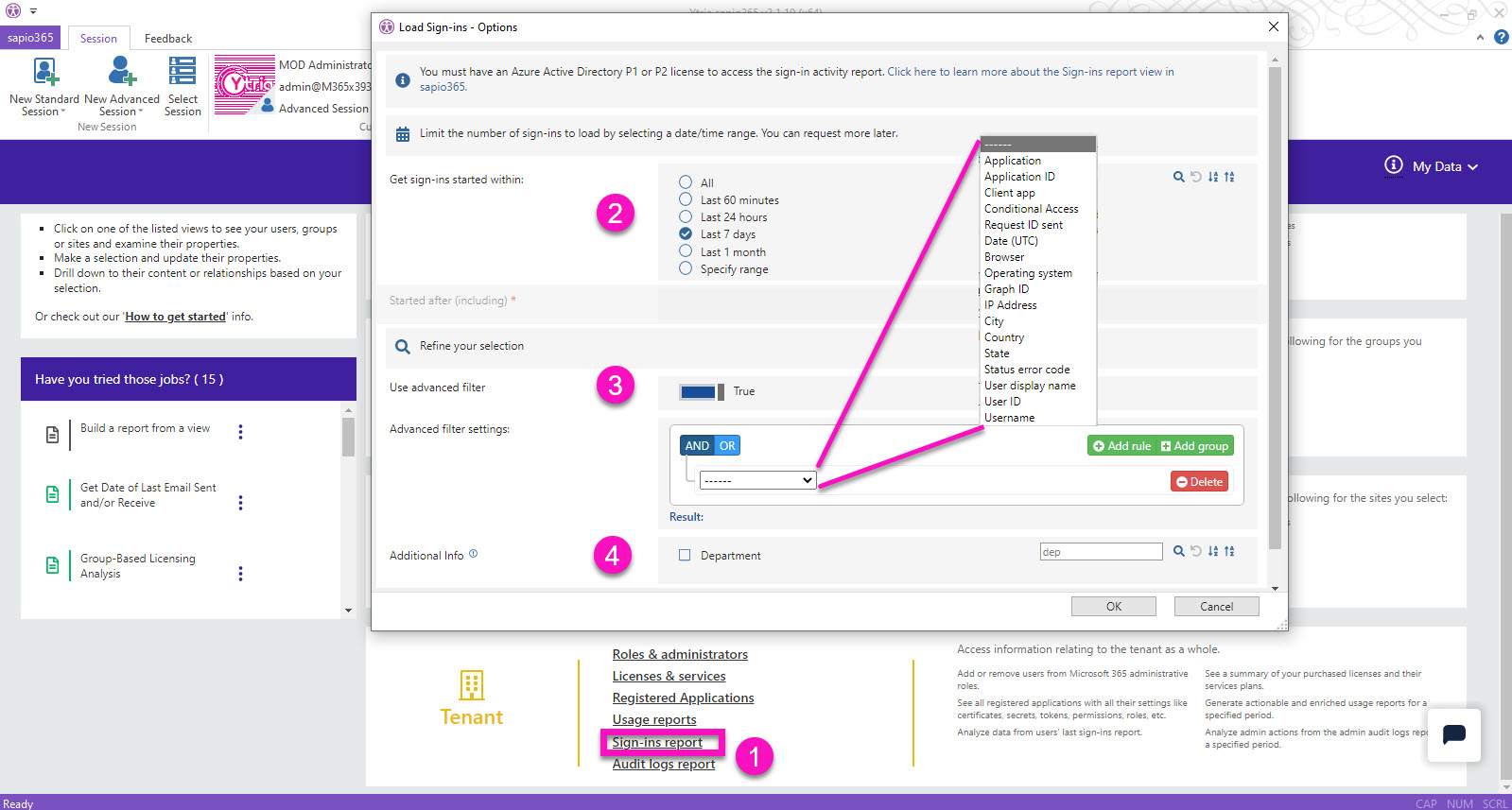This screenshot has height=810, width=1512.
Task: Open the quick access toolbar dropdown arrow
Action: (x=33, y=11)
